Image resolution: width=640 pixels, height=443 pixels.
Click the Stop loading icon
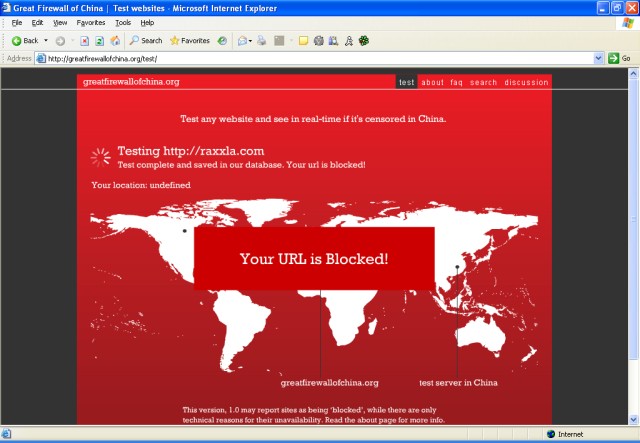[x=84, y=41]
